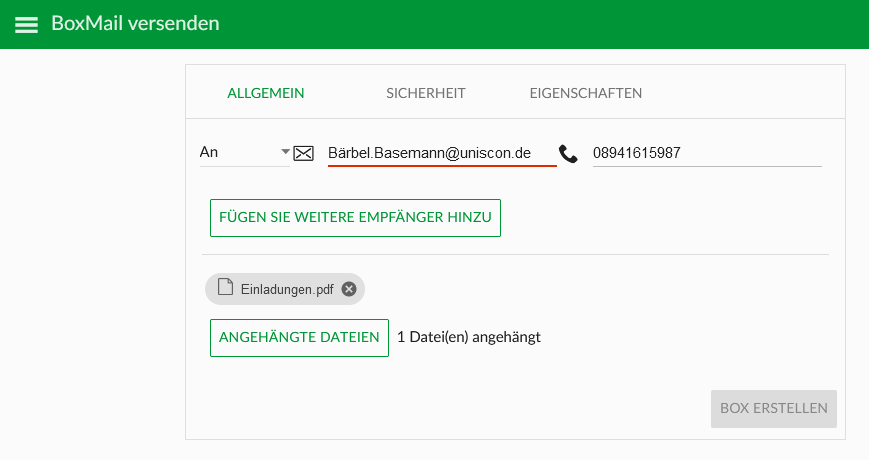869x460 pixels.
Task: Switch to the Allgemein tab
Action: pos(265,93)
